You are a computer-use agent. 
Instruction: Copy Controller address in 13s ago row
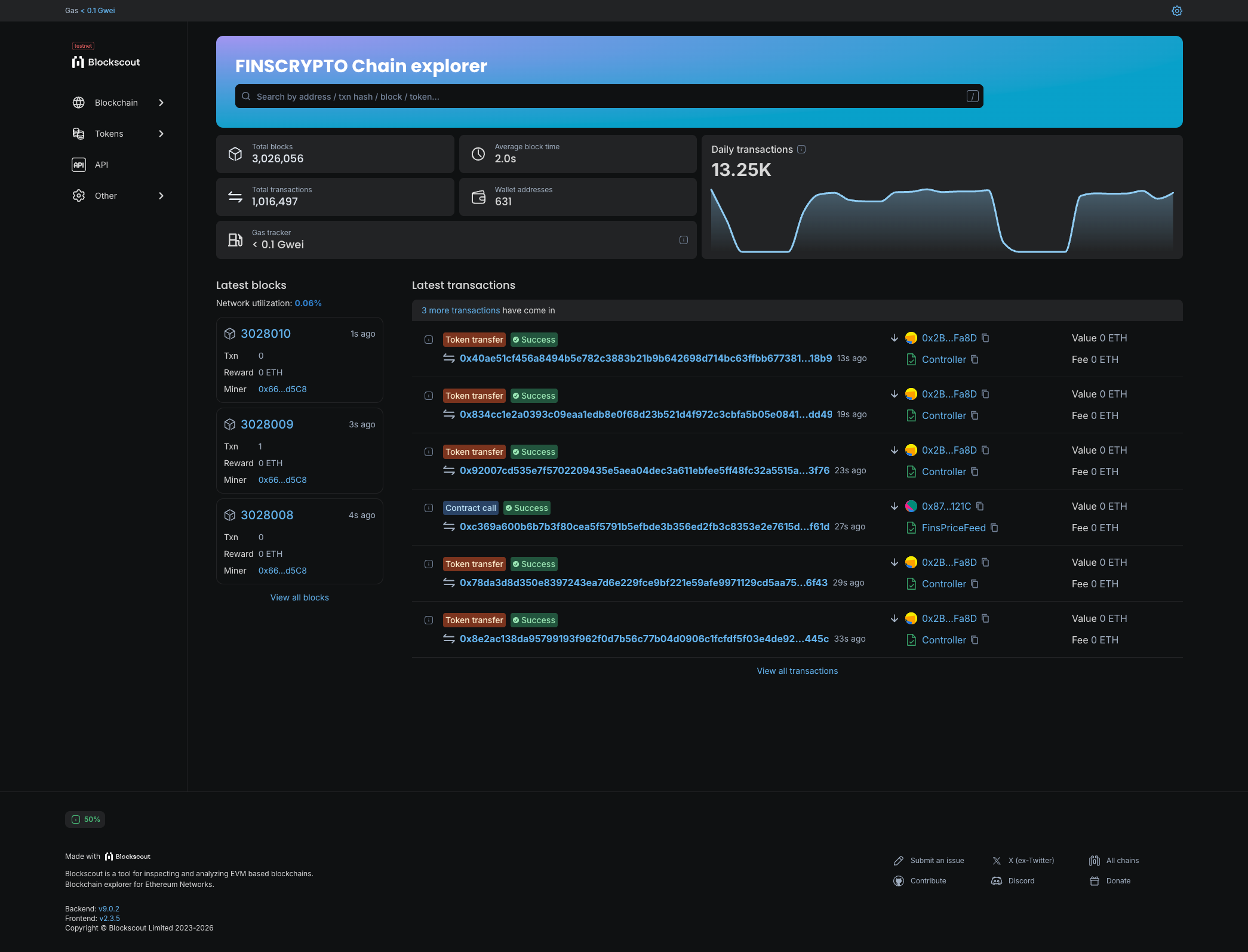point(975,359)
